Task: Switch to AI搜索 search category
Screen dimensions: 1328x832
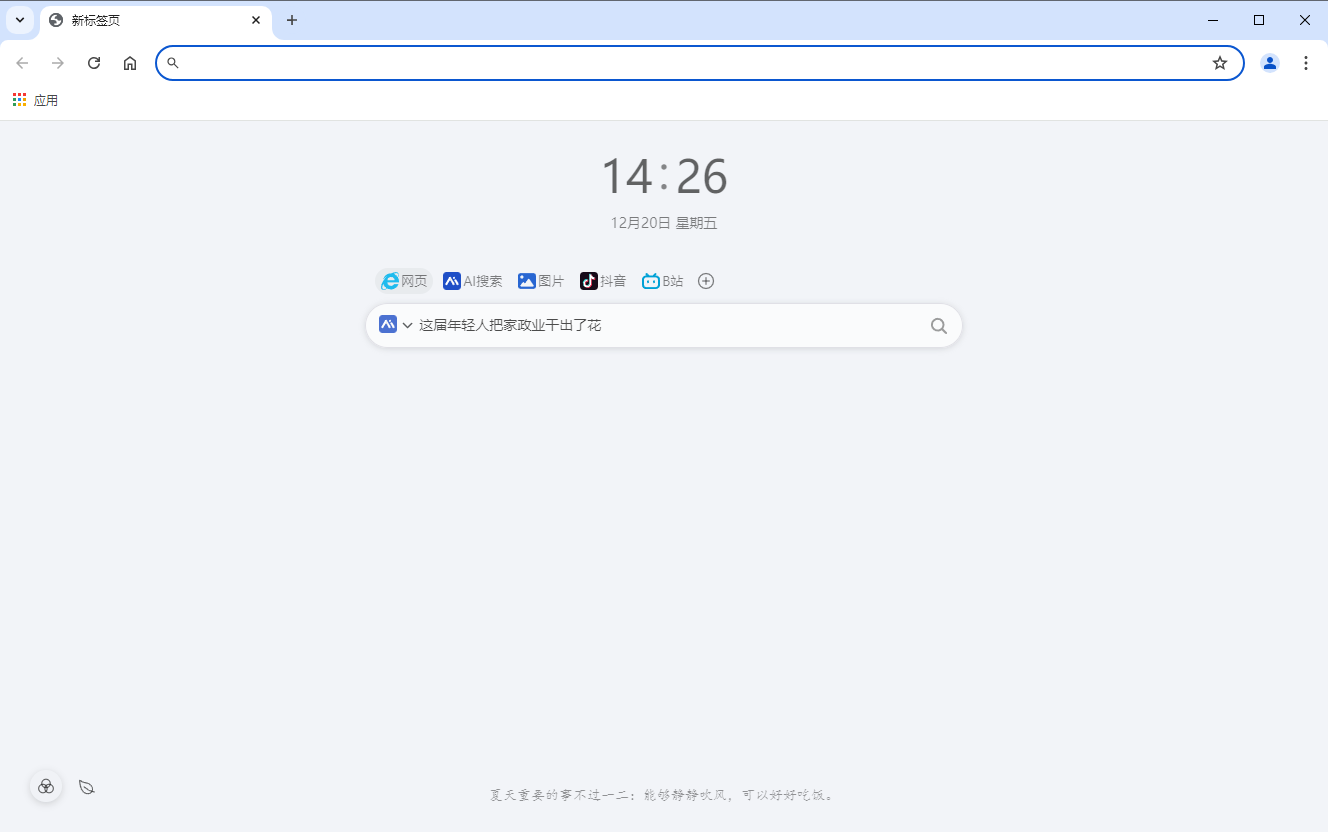Action: click(x=473, y=281)
